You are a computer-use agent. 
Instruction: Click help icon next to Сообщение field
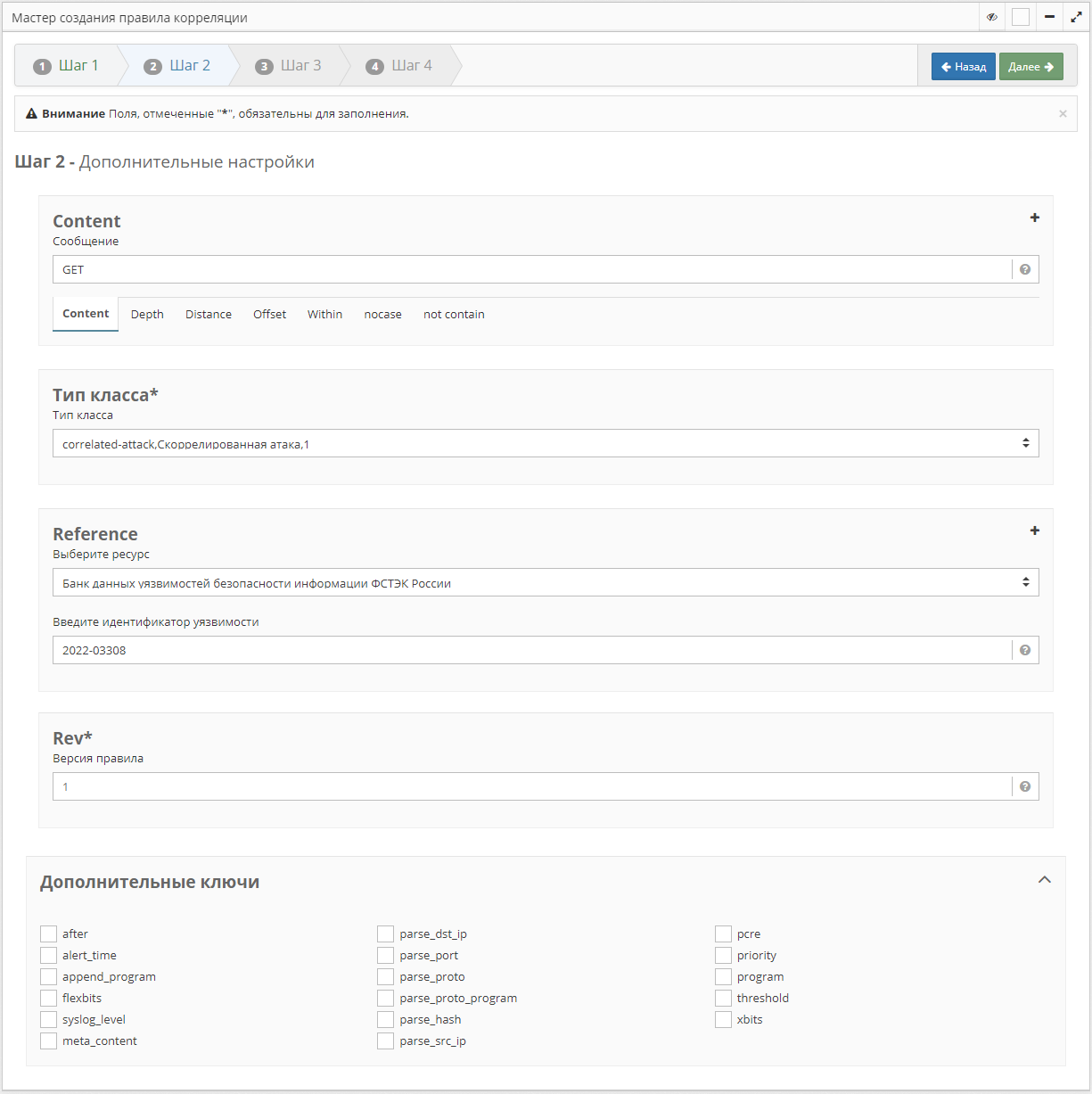[x=1025, y=269]
